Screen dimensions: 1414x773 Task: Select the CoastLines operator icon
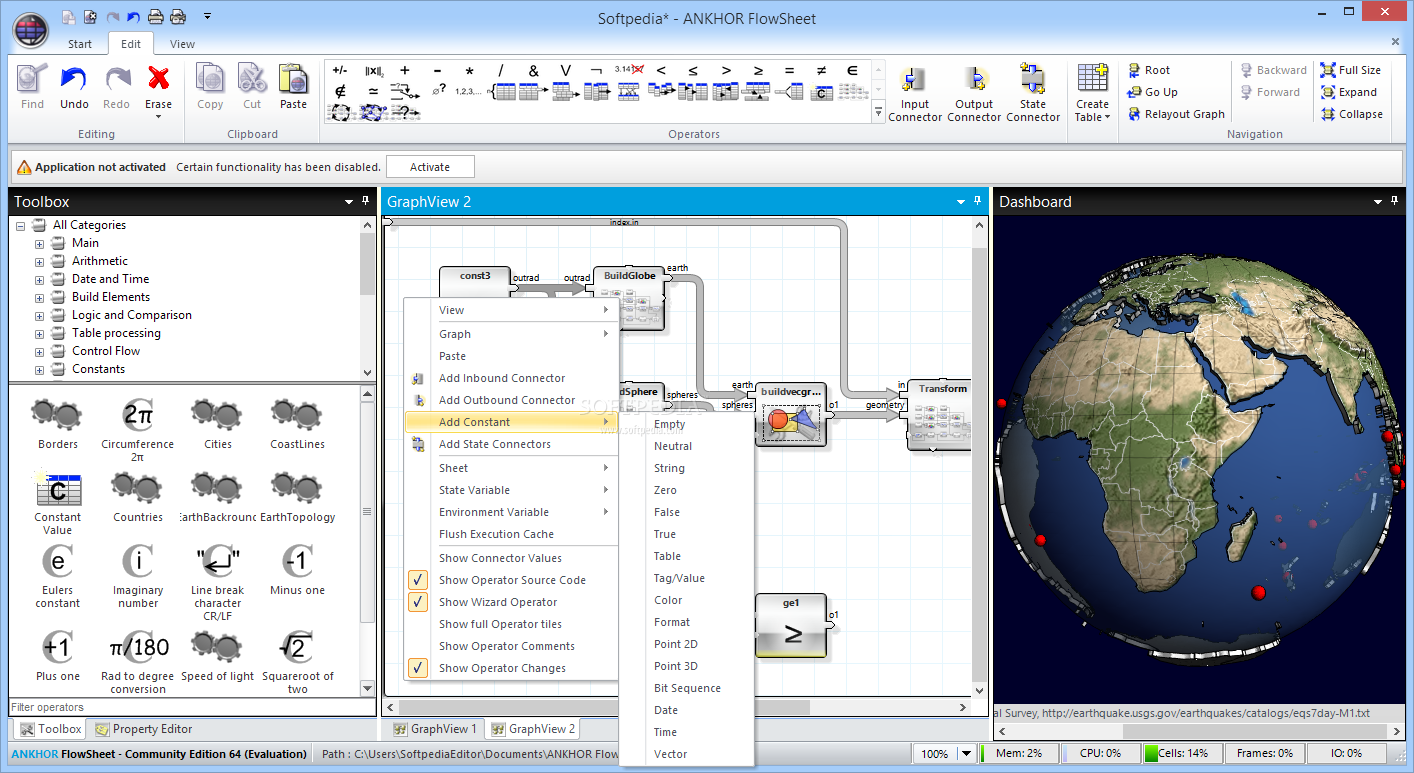(297, 413)
